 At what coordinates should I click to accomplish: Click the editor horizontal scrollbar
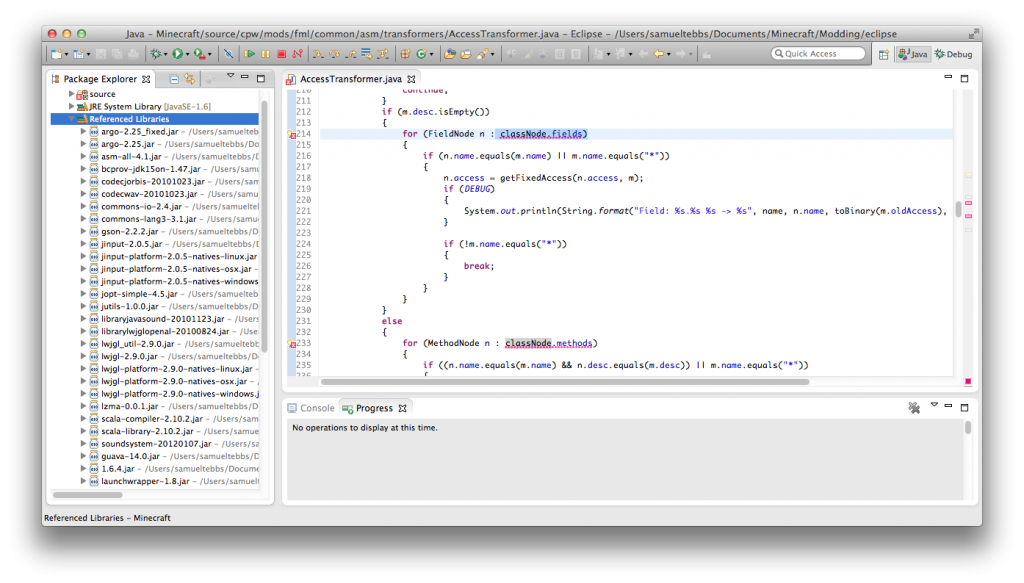click(565, 382)
